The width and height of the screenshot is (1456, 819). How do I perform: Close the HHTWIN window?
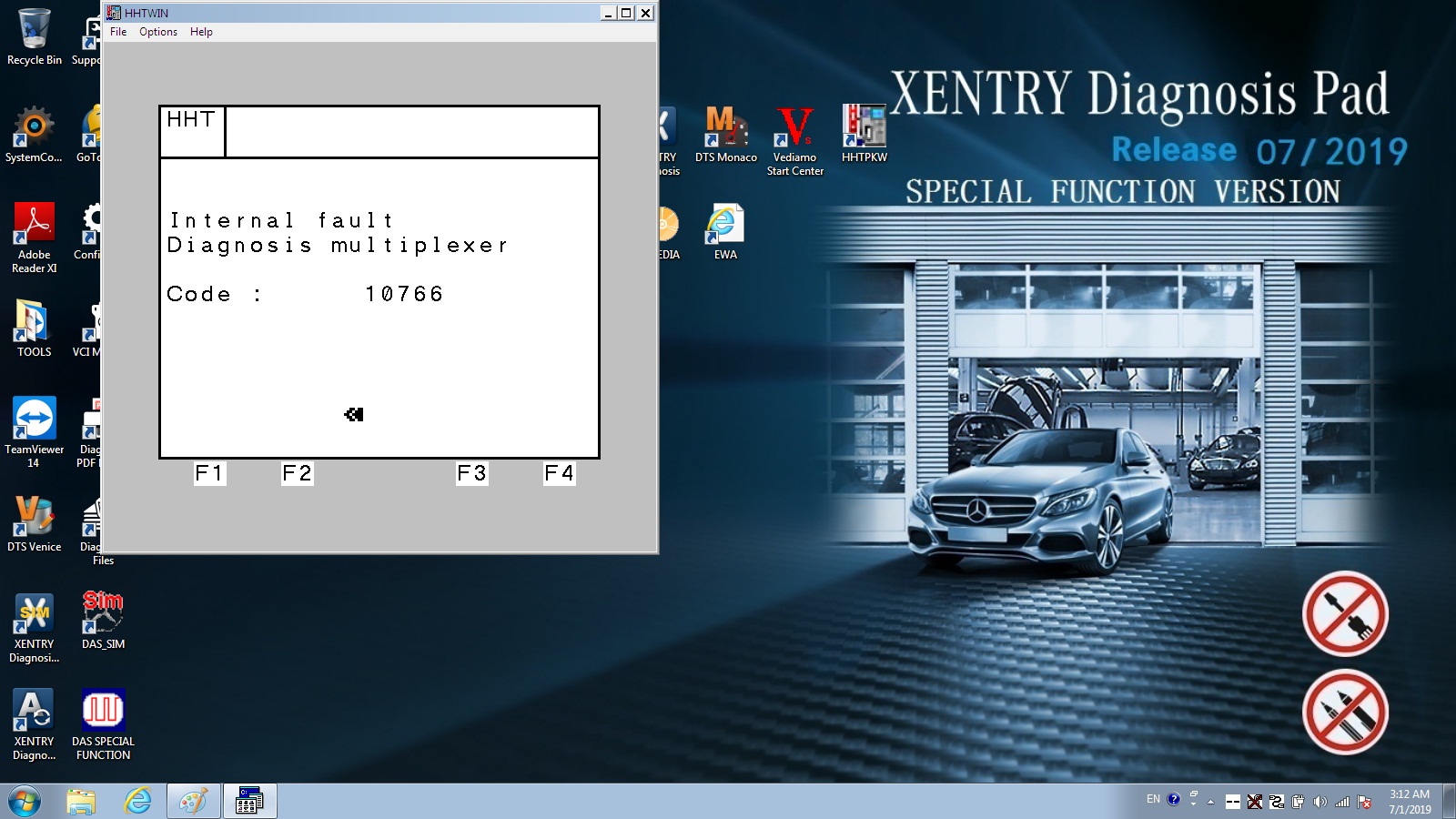tap(645, 13)
